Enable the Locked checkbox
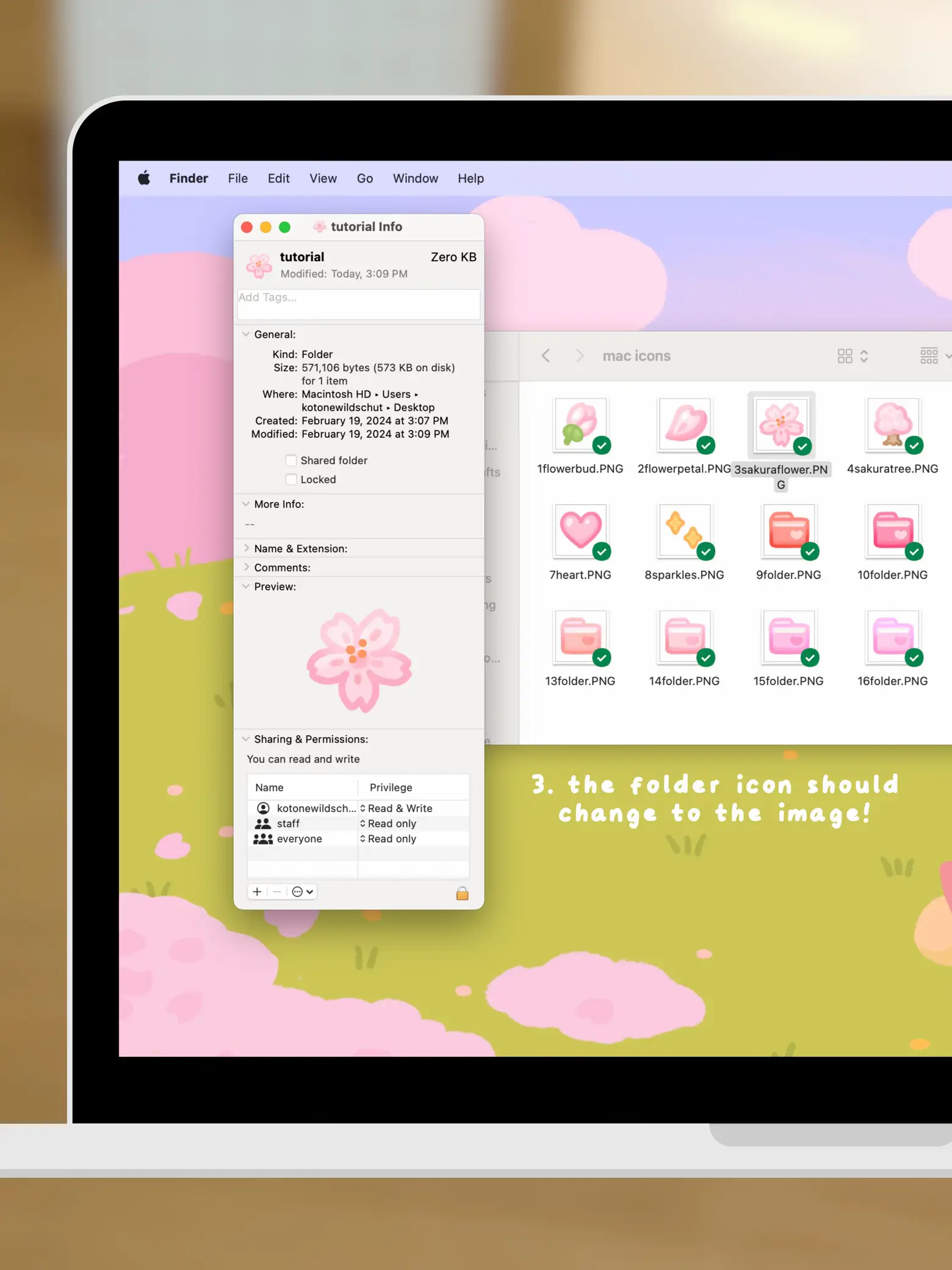 pyautogui.click(x=292, y=479)
